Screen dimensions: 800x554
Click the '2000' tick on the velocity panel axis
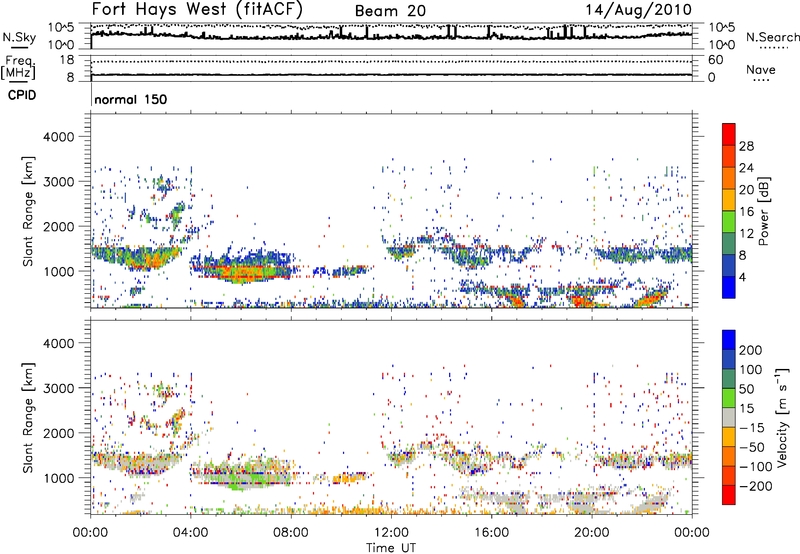(x=58, y=433)
